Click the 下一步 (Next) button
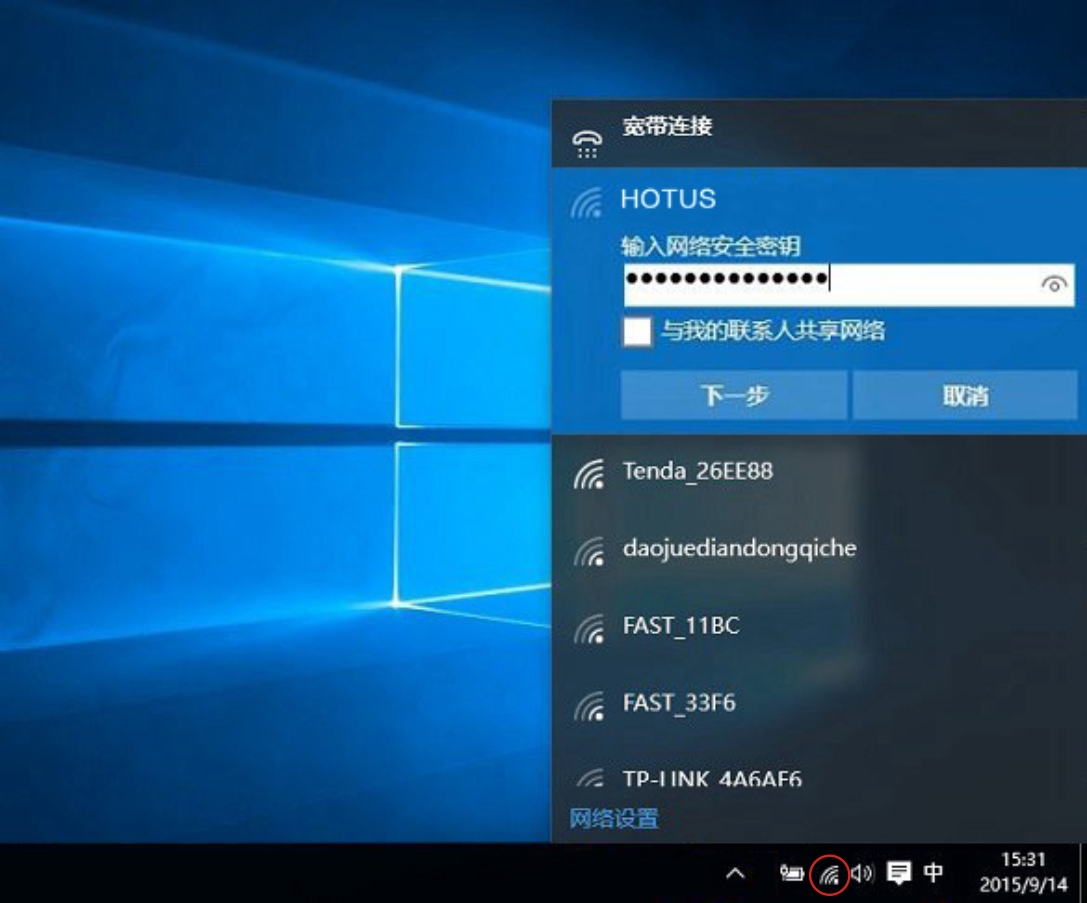 [734, 396]
